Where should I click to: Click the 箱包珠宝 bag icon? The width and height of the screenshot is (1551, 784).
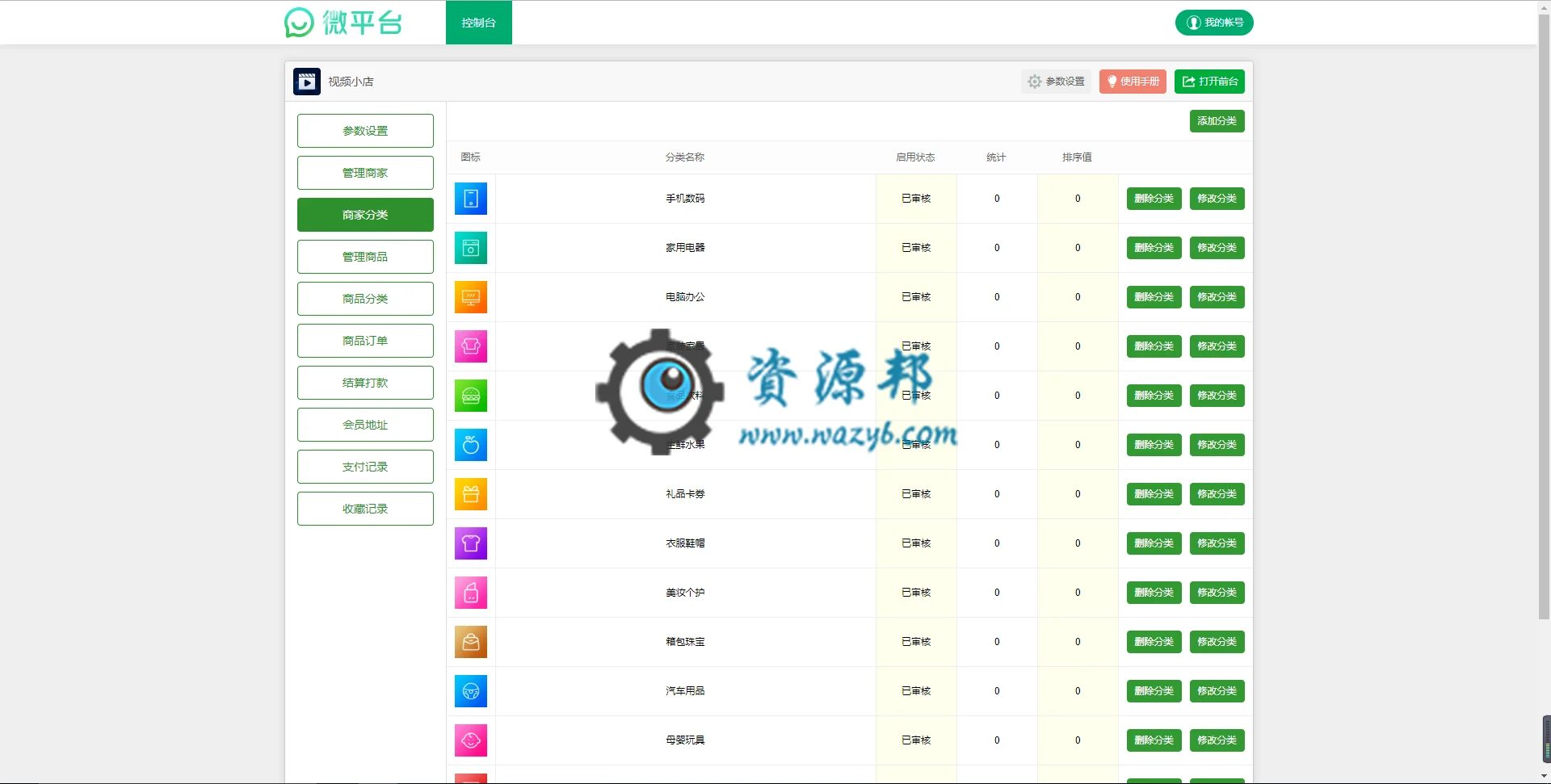click(x=471, y=642)
